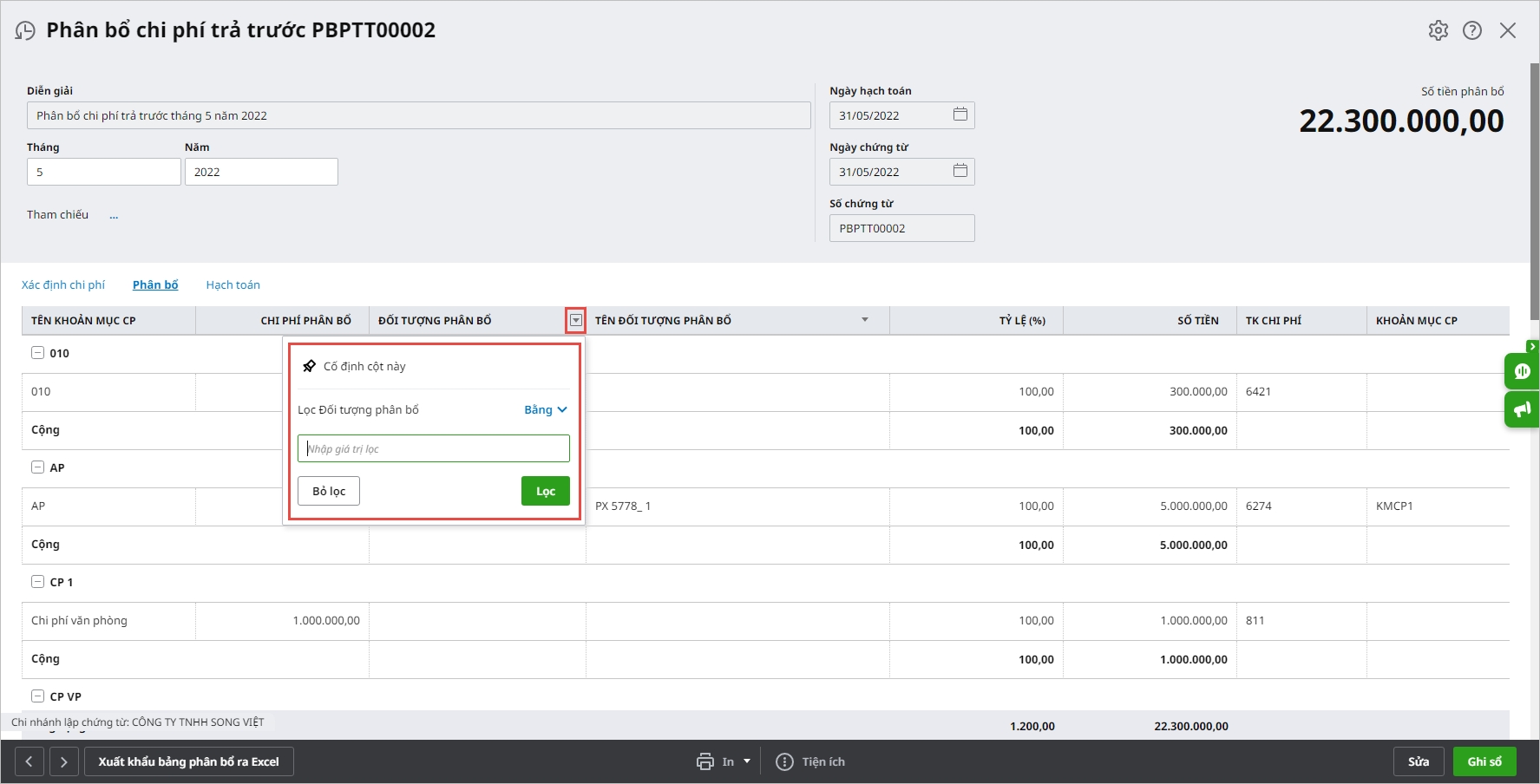Click the help question mark icon
The height and width of the screenshot is (784, 1540).
tap(1472, 30)
